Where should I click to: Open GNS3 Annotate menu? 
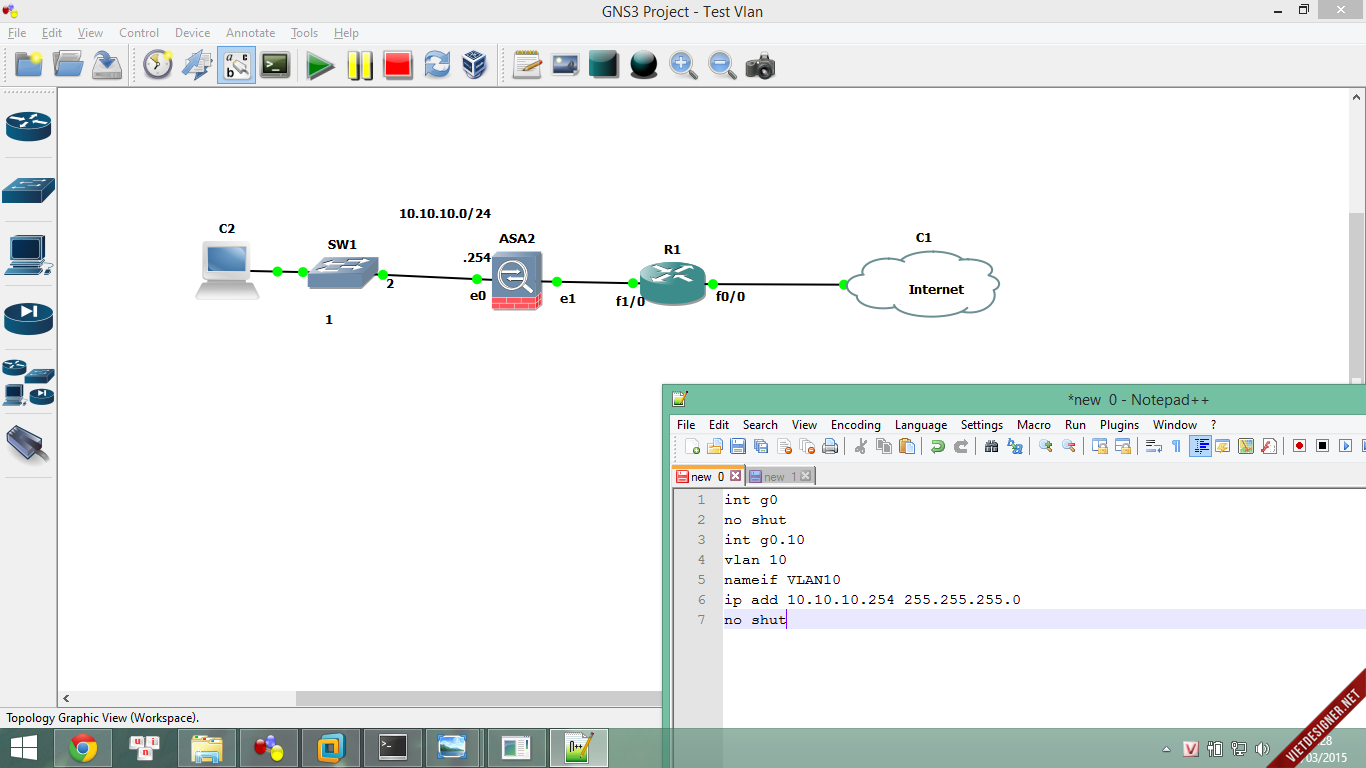click(x=250, y=33)
